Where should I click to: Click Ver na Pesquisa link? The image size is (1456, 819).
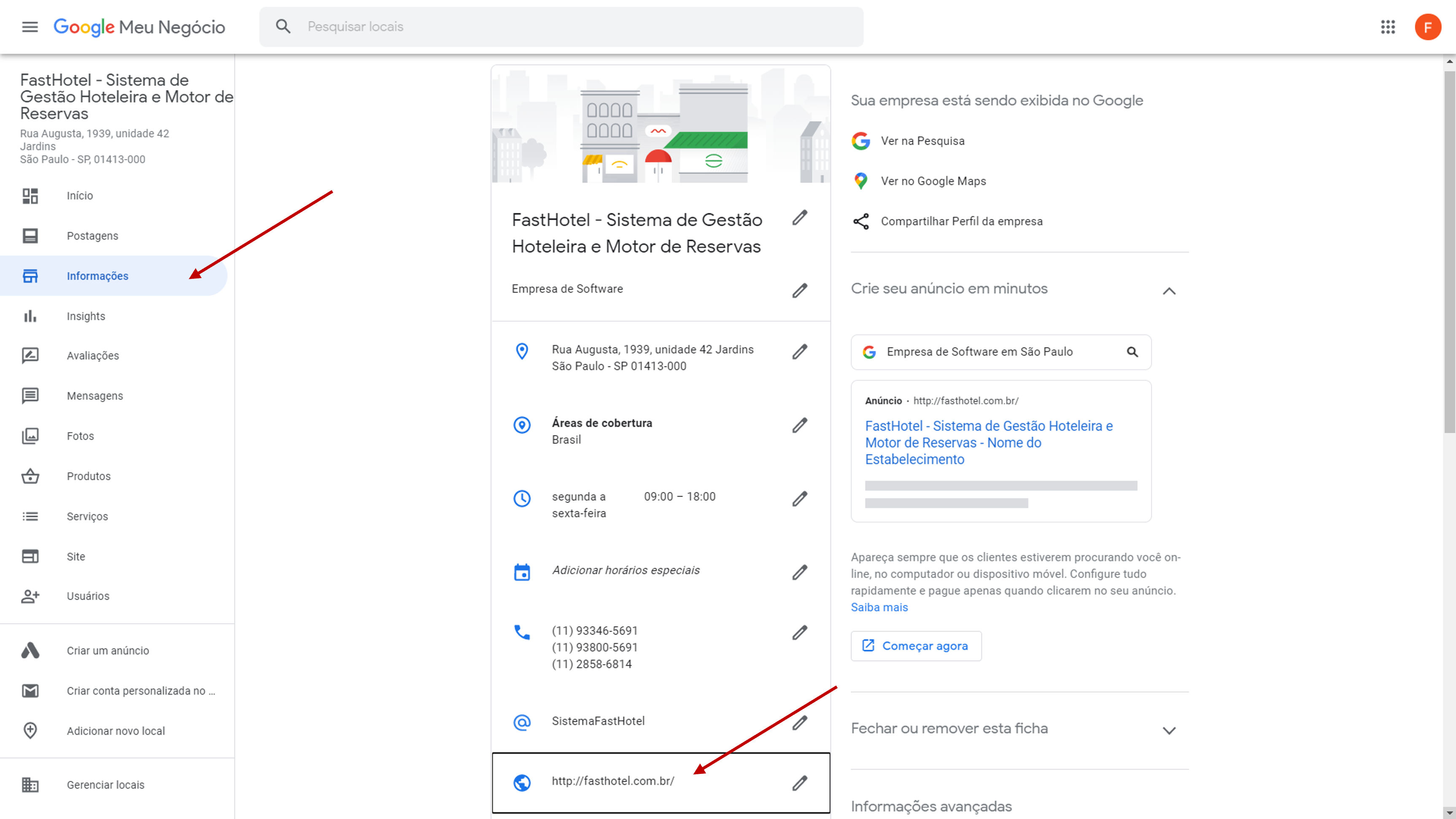922,141
